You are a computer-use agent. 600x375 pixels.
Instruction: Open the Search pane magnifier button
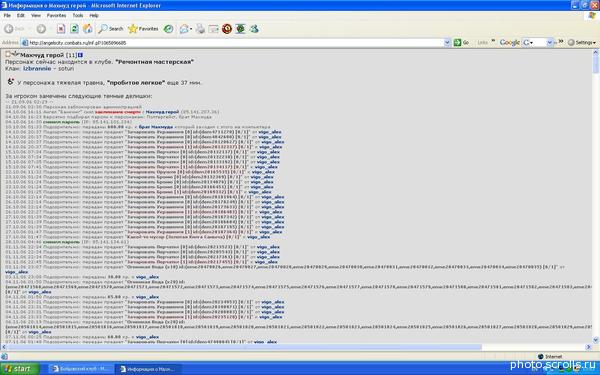pos(111,29)
